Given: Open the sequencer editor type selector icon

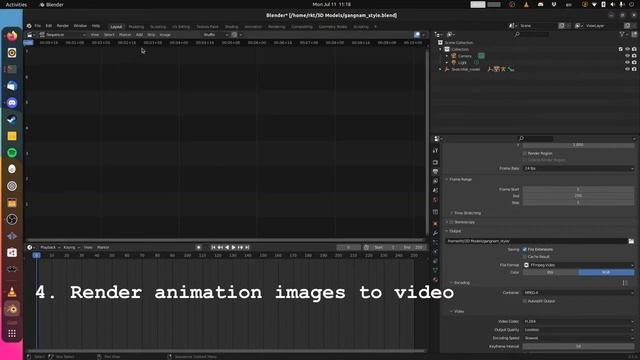Looking at the screenshot, I should pyautogui.click(x=30, y=35).
